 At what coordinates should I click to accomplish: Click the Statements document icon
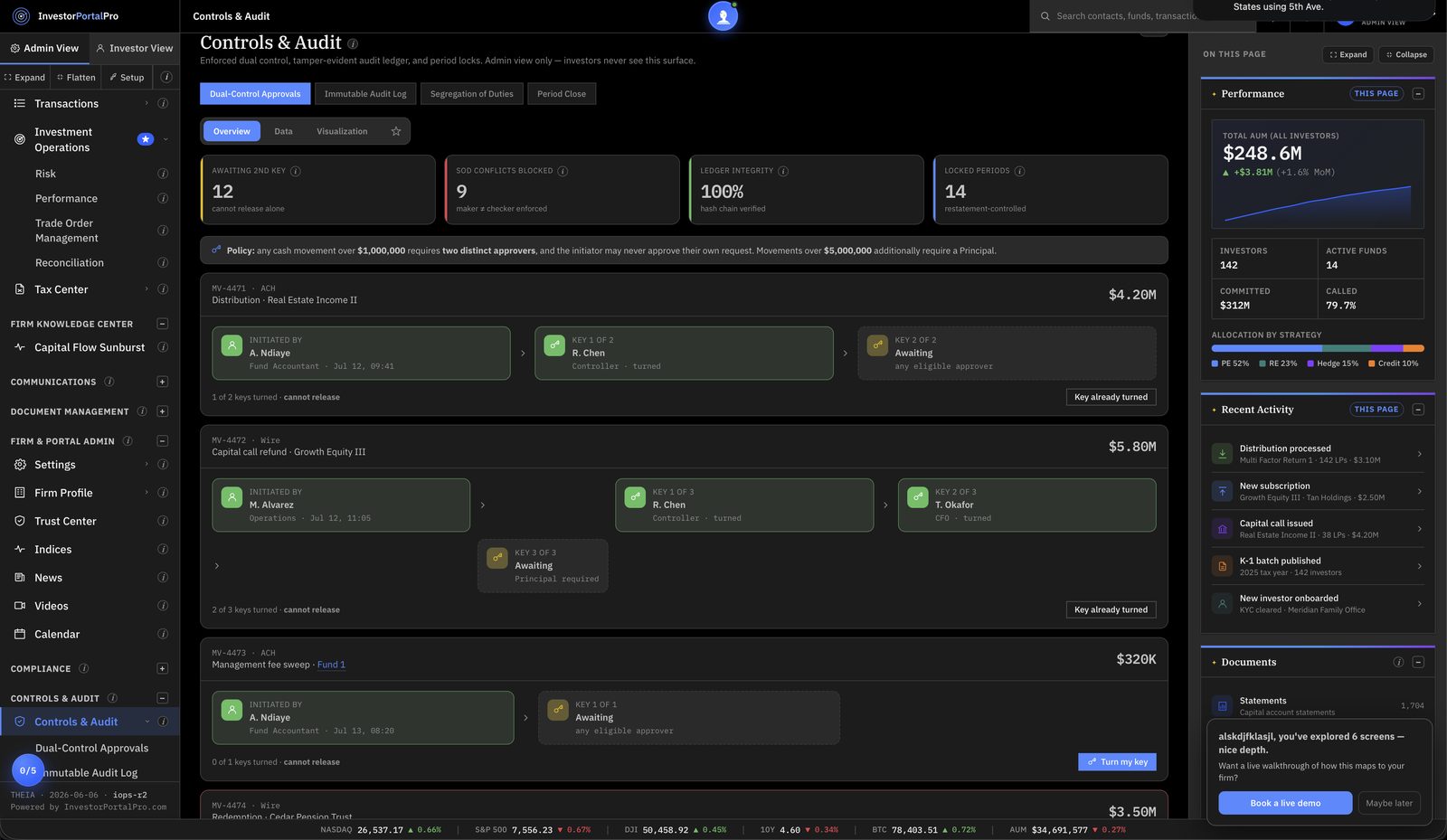pyautogui.click(x=1223, y=706)
